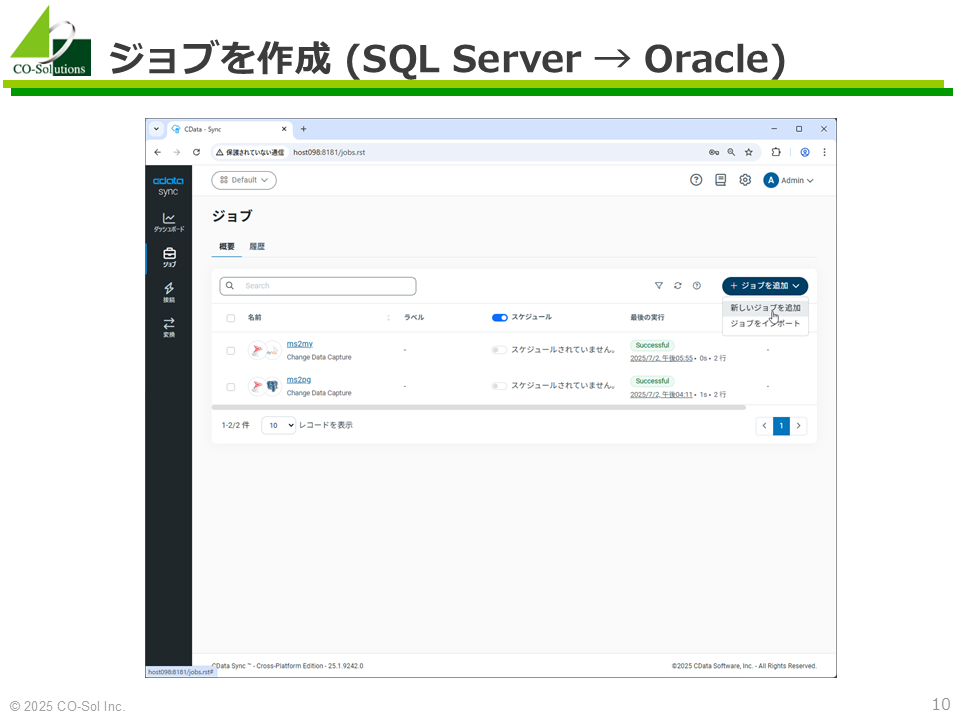Click the browser back arrow

[x=158, y=152]
